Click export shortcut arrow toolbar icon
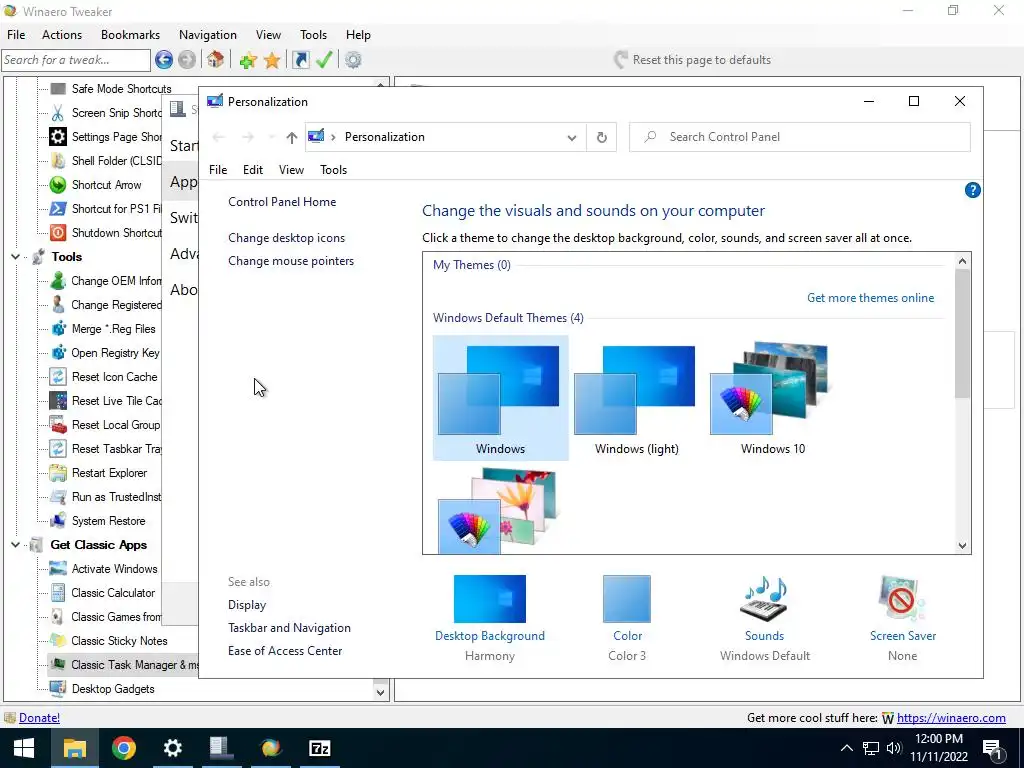 [300, 60]
